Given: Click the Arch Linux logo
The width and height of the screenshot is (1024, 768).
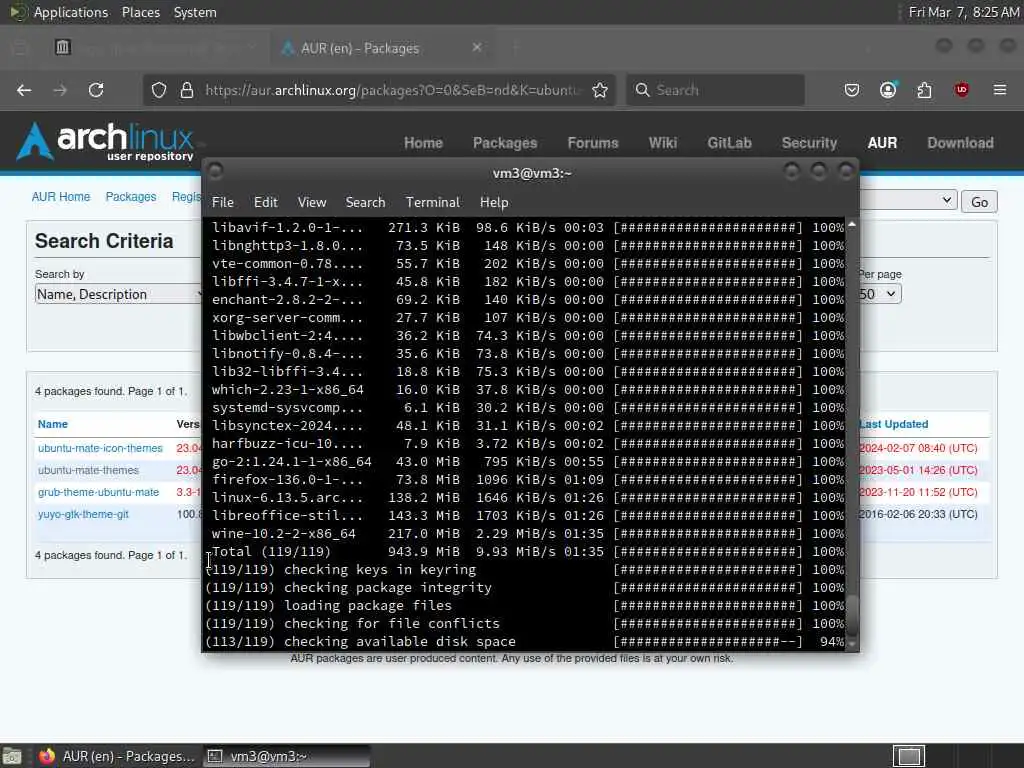Looking at the screenshot, I should click(106, 141).
